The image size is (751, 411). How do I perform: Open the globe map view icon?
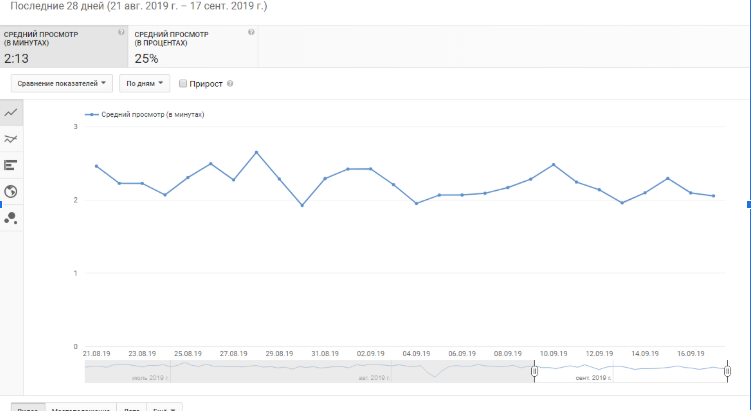coord(11,192)
